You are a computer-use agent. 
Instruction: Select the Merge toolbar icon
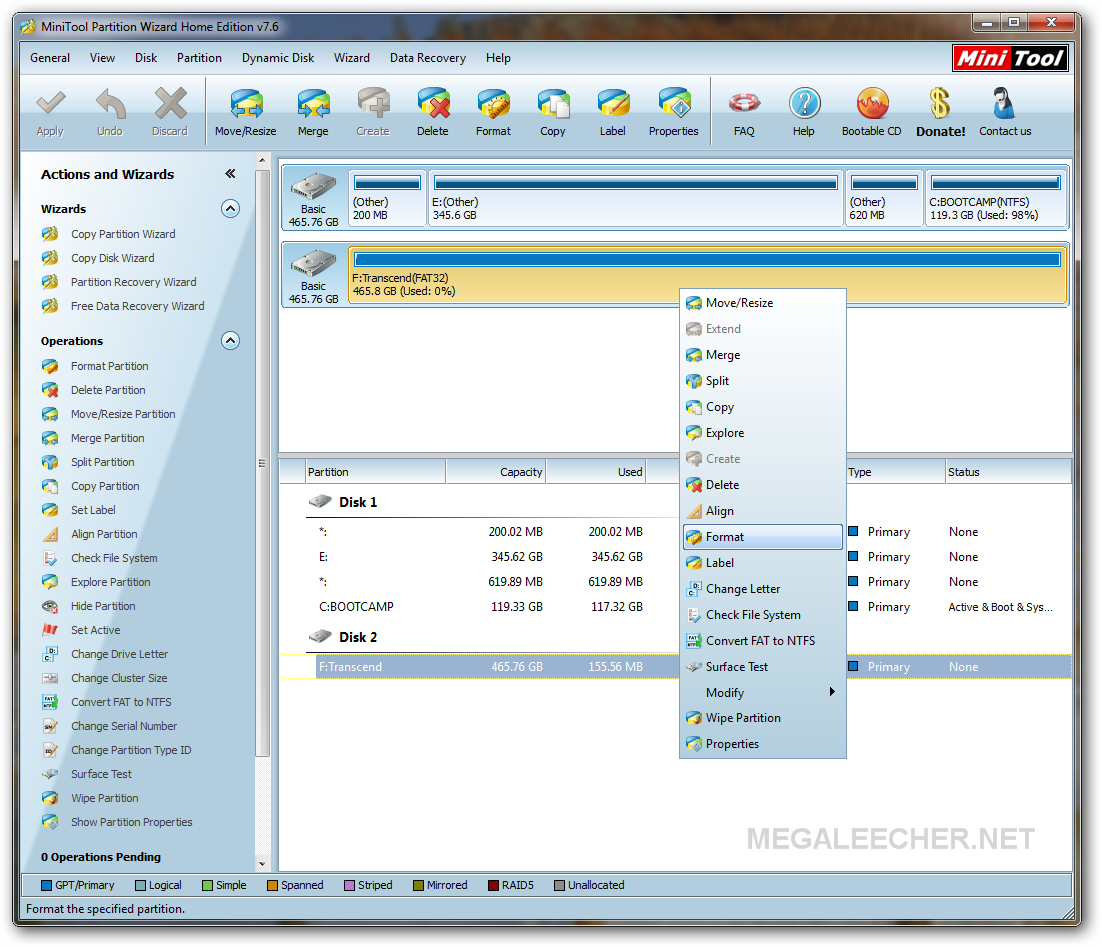(x=313, y=104)
